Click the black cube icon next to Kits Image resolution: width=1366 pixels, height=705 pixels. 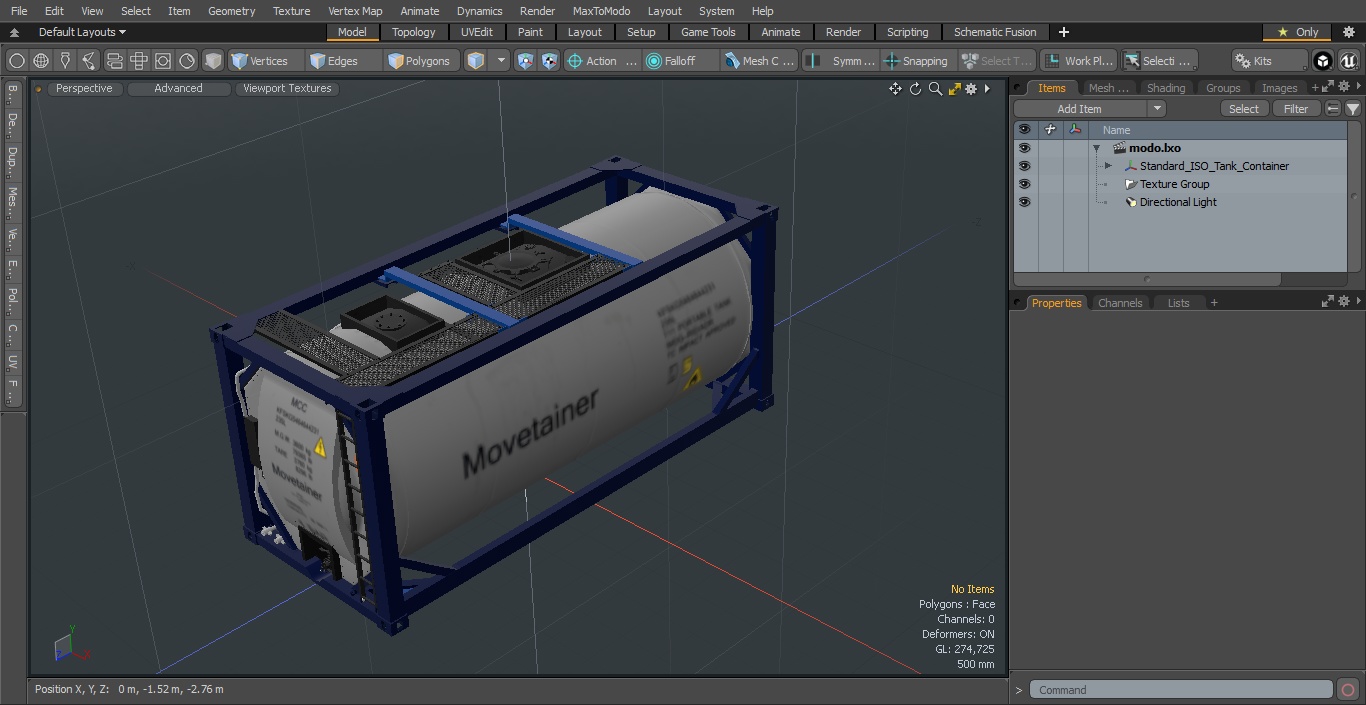coord(1323,61)
